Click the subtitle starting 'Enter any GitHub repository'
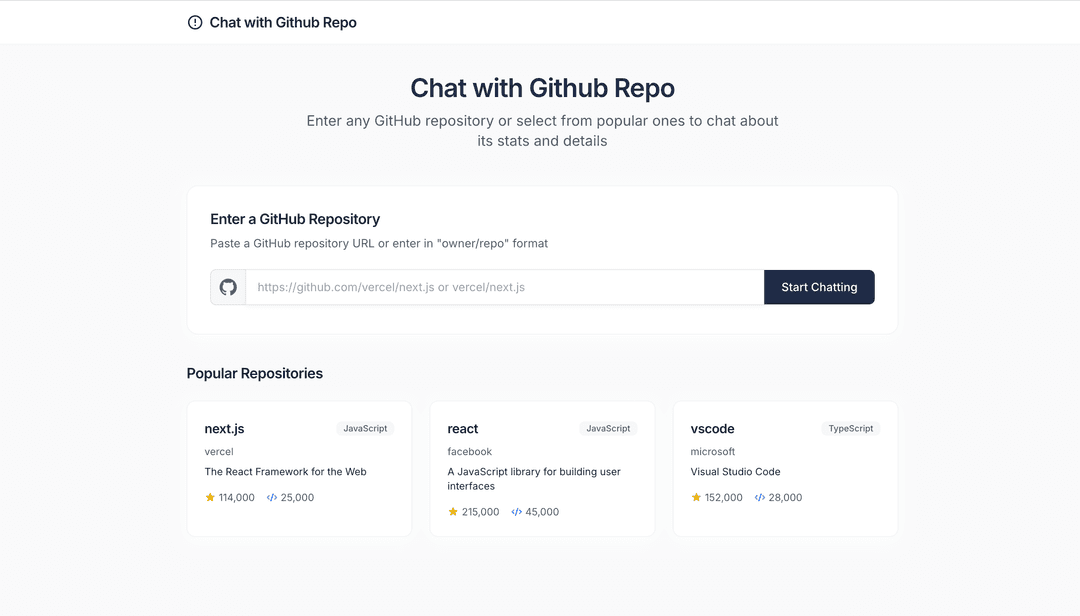Image resolution: width=1080 pixels, height=616 pixels. click(542, 131)
